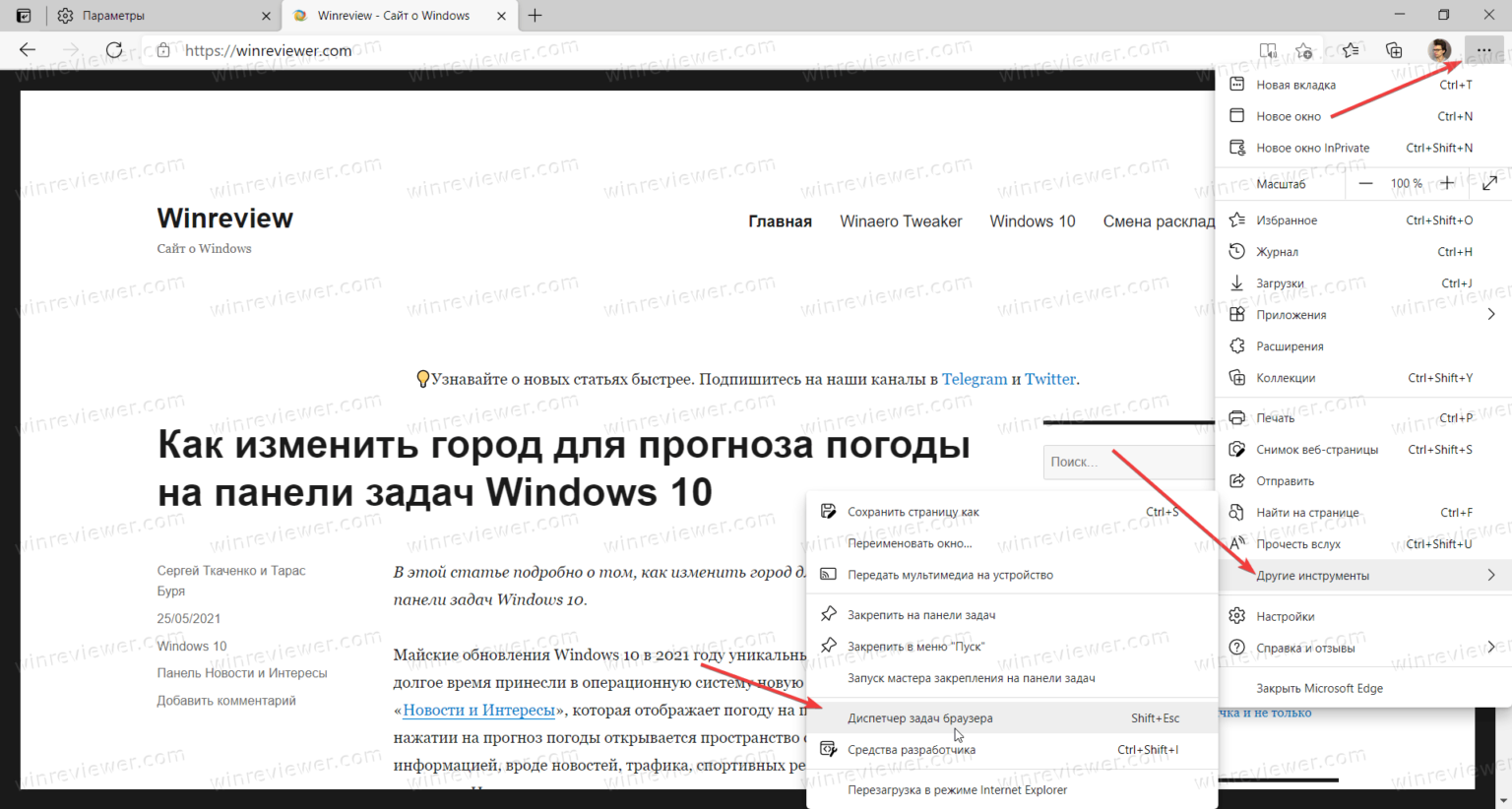Open Коллекции from the menu

click(x=1364, y=378)
